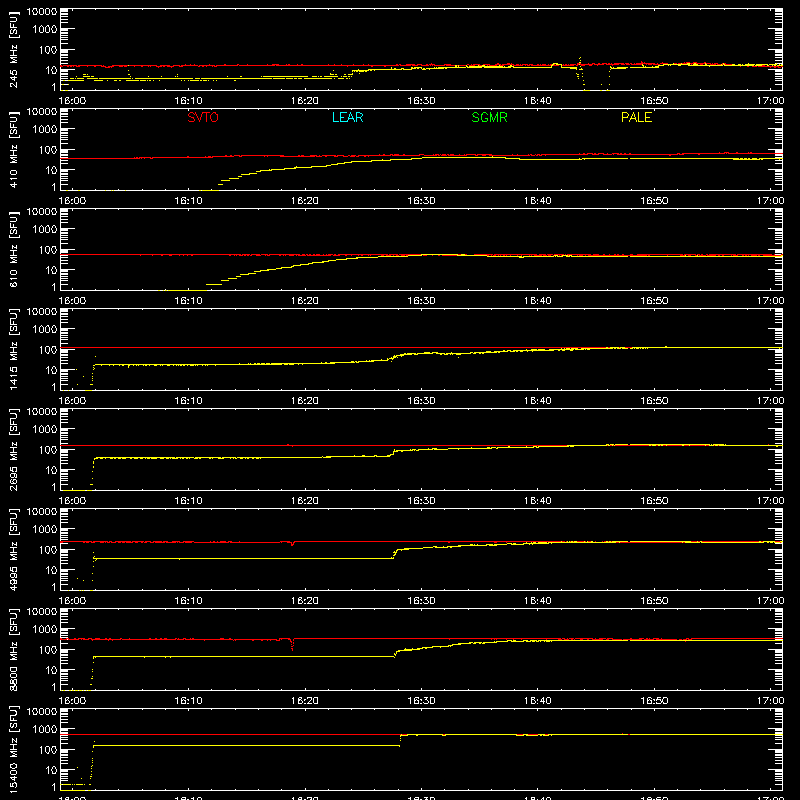Click the 16:50 time label under 410 MHz panel
Viewport: 800px width, 800px height.
(x=654, y=201)
